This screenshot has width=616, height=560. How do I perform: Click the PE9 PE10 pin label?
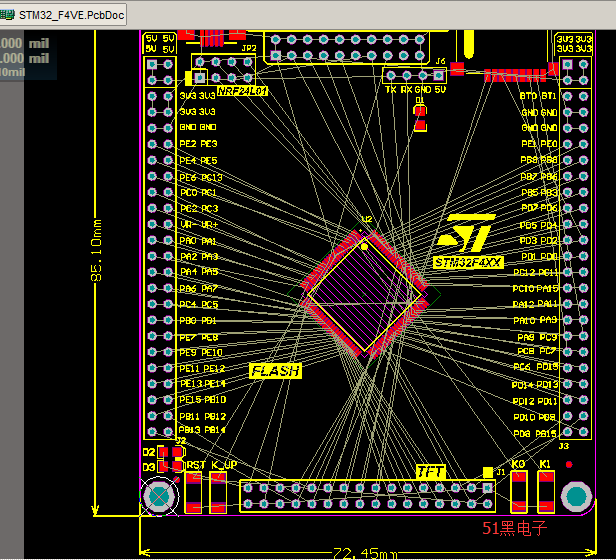[201, 353]
